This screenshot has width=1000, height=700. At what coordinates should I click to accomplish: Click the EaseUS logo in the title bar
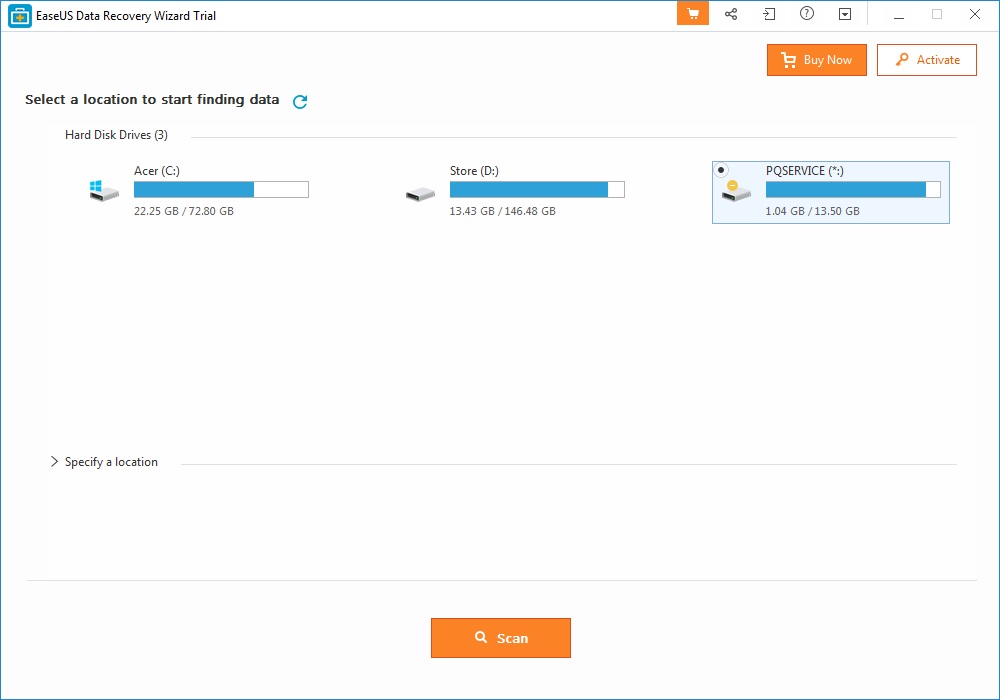(19, 15)
